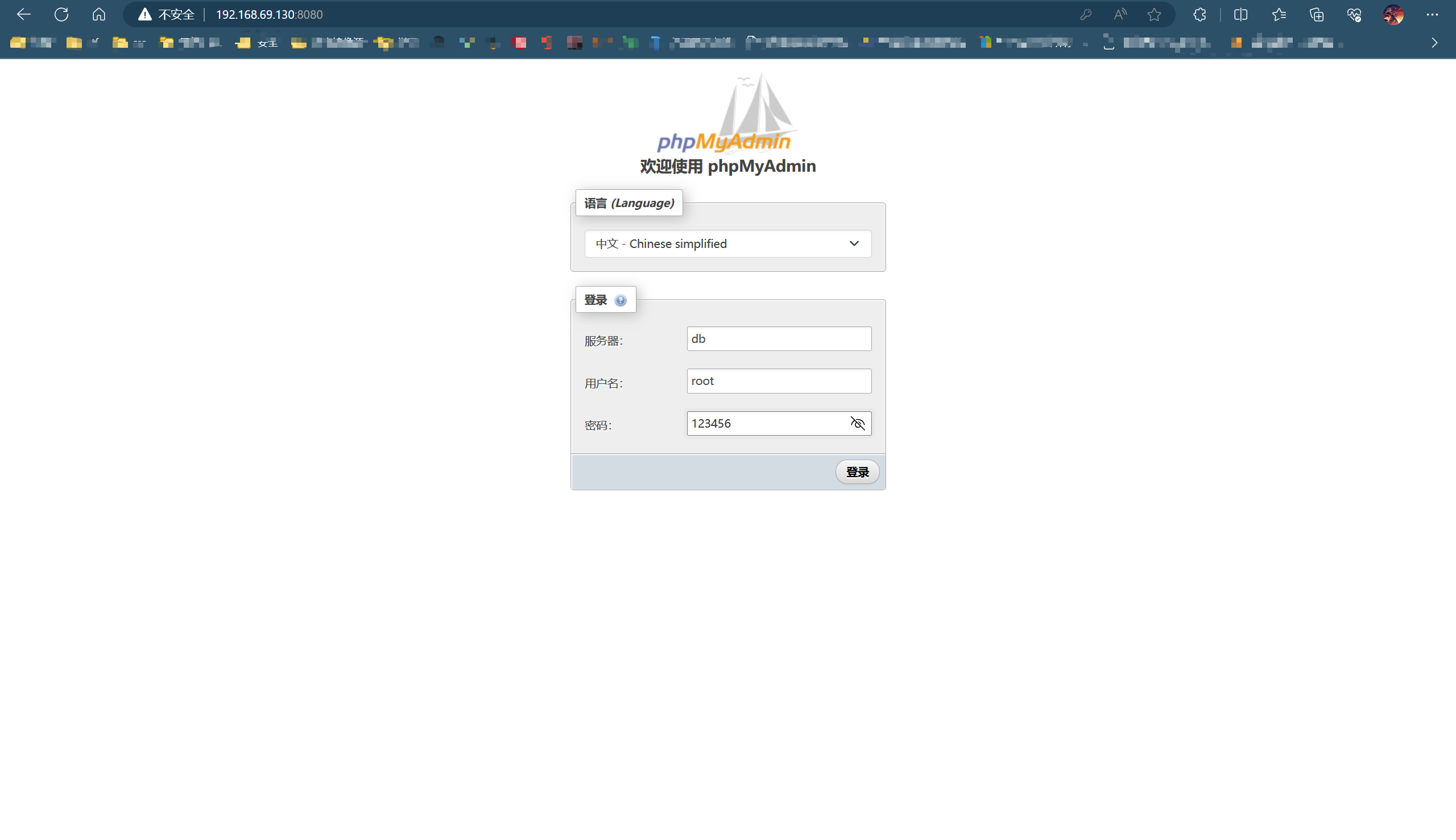The height and width of the screenshot is (840, 1456).
Task: Expand the bookmarks bar overflow chevron
Action: tap(1434, 43)
